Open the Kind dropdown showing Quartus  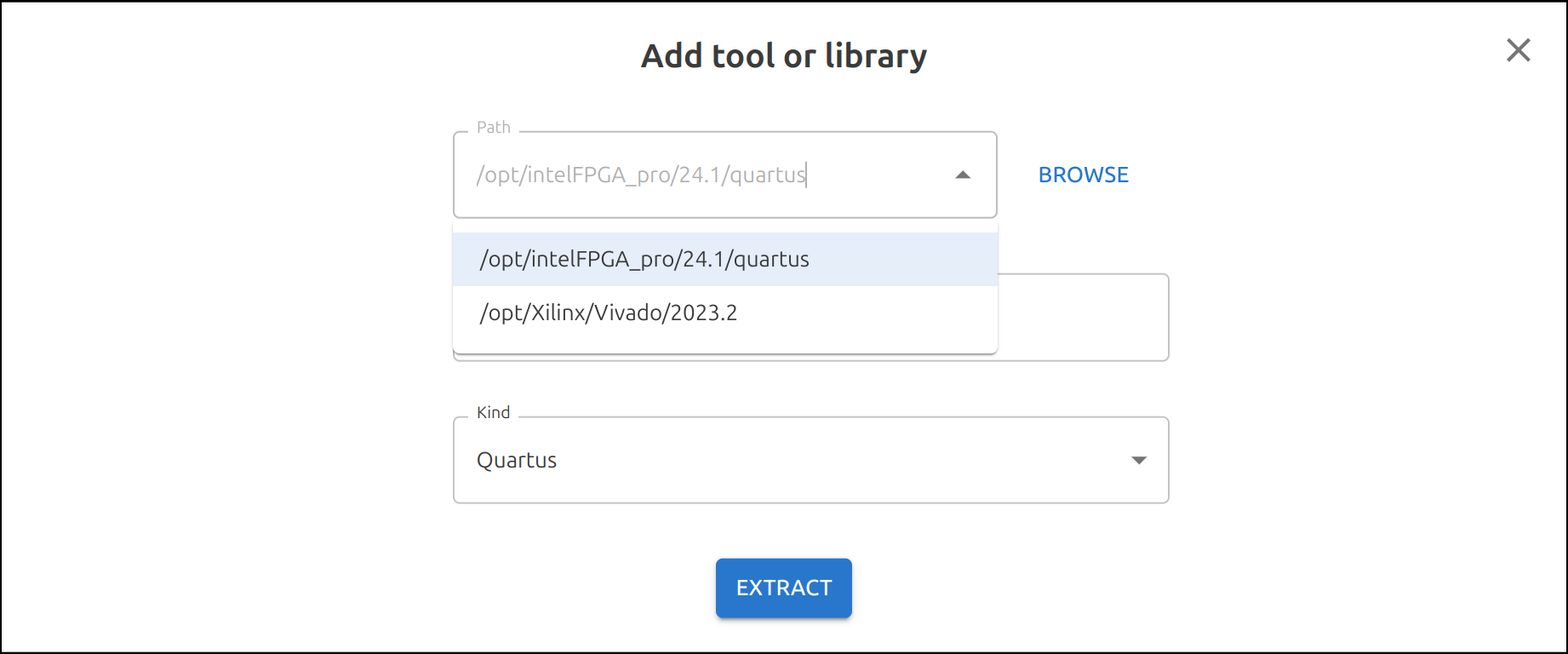coord(810,460)
